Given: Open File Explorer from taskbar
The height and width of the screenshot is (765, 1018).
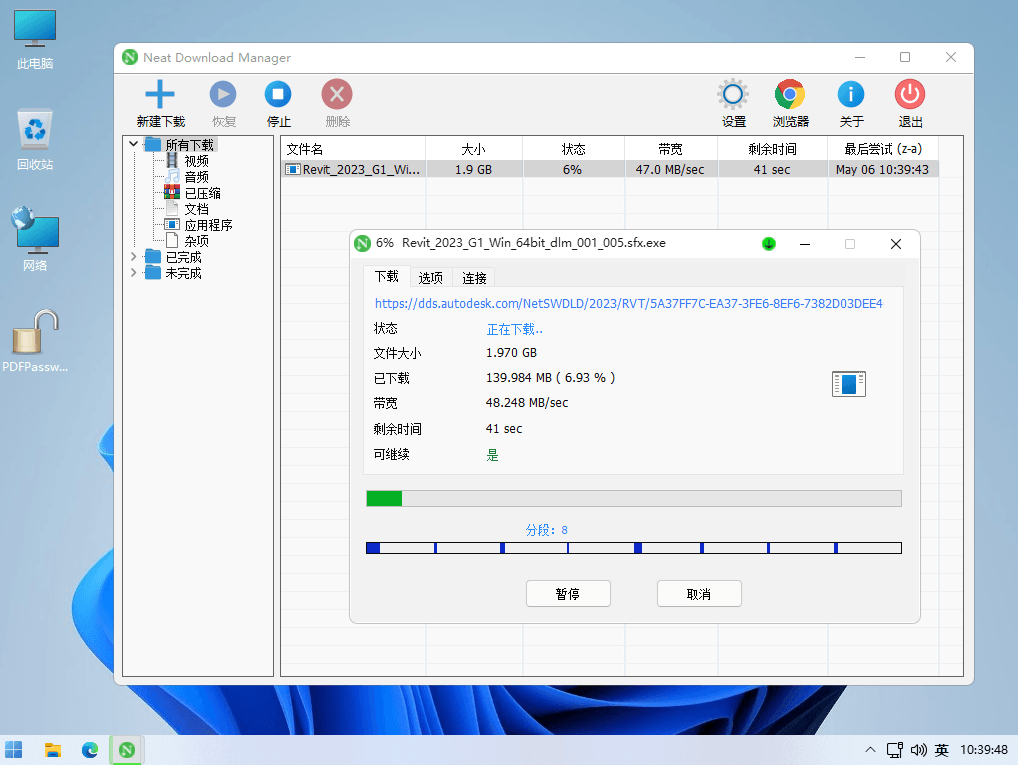Looking at the screenshot, I should click(x=53, y=750).
